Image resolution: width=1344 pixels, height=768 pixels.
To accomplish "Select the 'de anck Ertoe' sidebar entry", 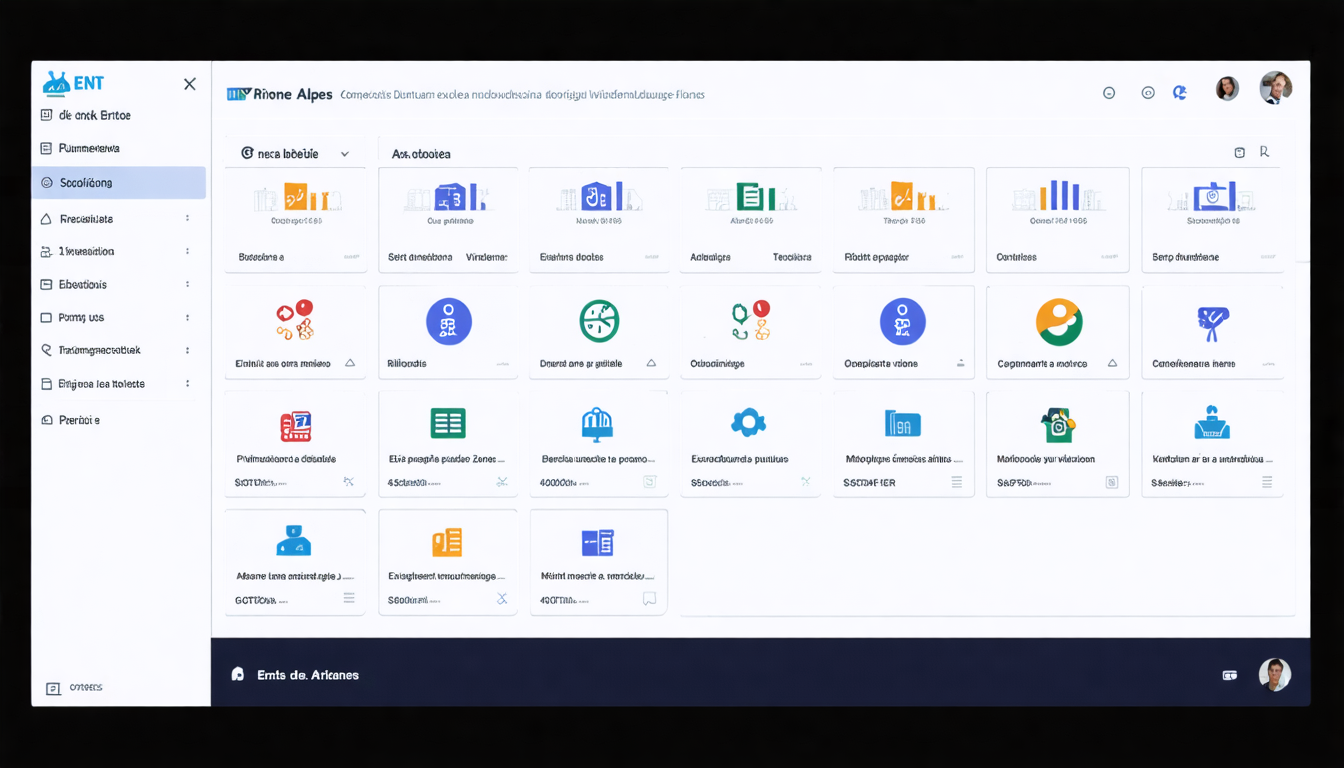I will tap(85, 115).
